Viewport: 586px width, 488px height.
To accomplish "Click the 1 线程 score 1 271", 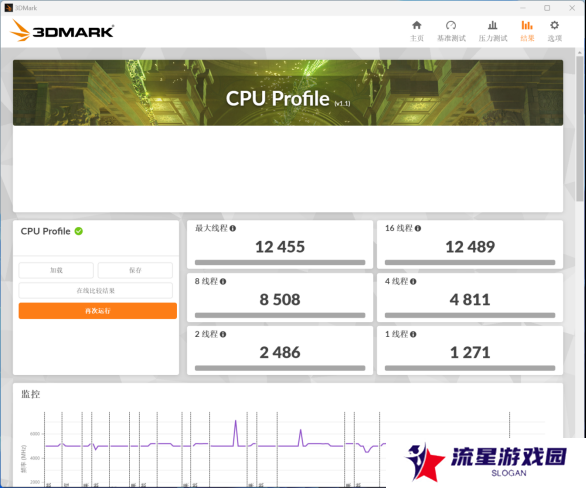I will tap(470, 353).
